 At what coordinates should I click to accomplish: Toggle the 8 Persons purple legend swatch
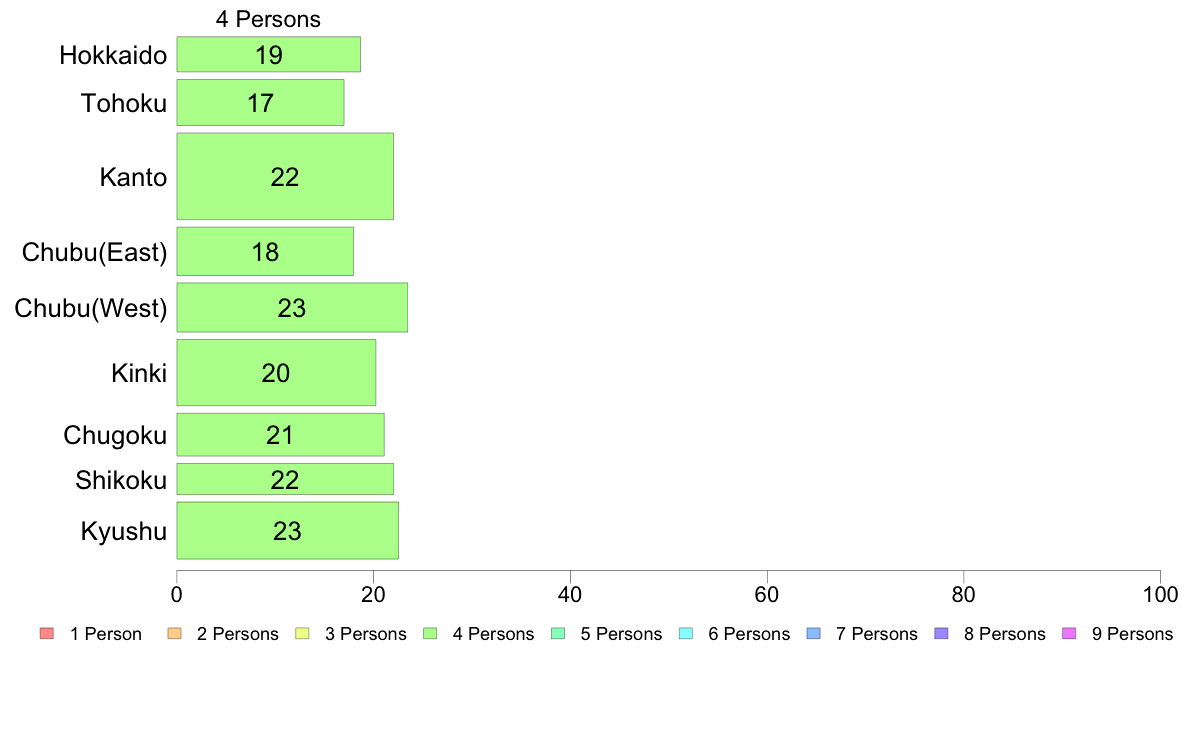(942, 634)
